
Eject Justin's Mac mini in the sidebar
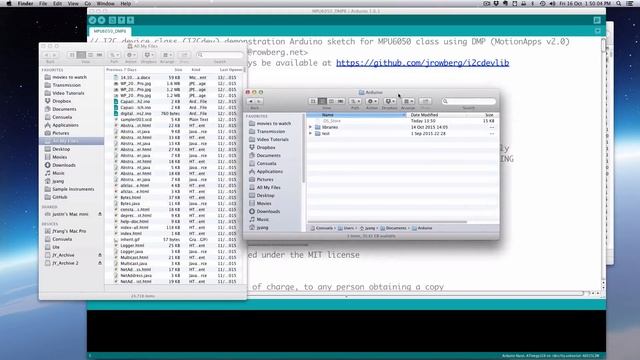coord(100,214)
